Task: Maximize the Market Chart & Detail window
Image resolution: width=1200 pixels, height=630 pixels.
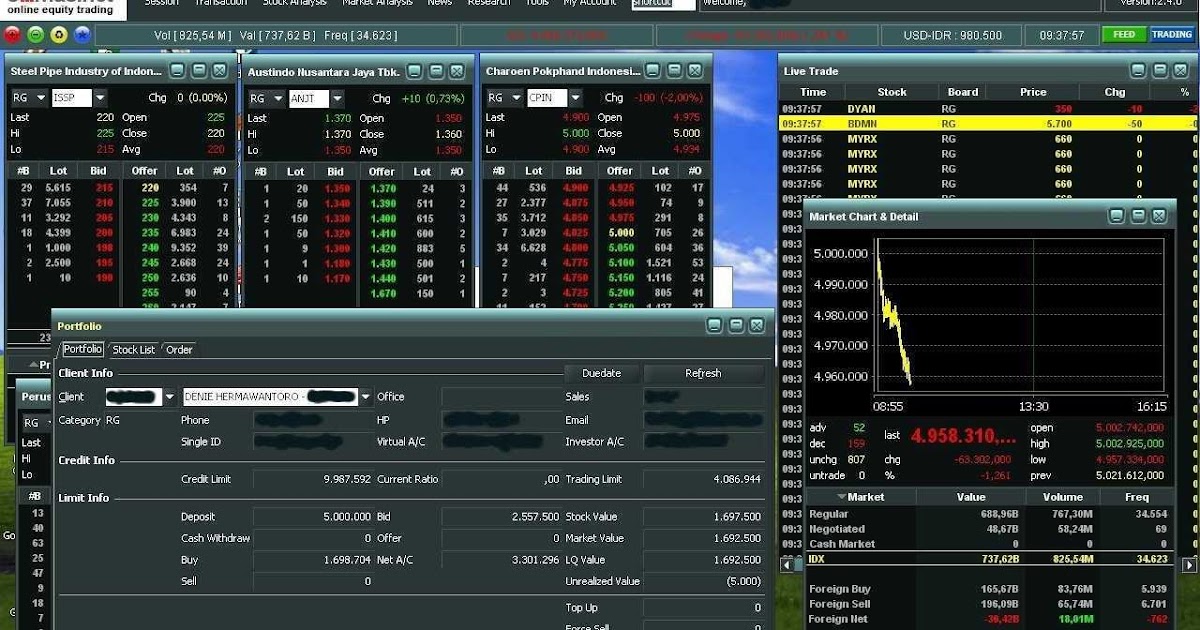Action: point(1137,216)
